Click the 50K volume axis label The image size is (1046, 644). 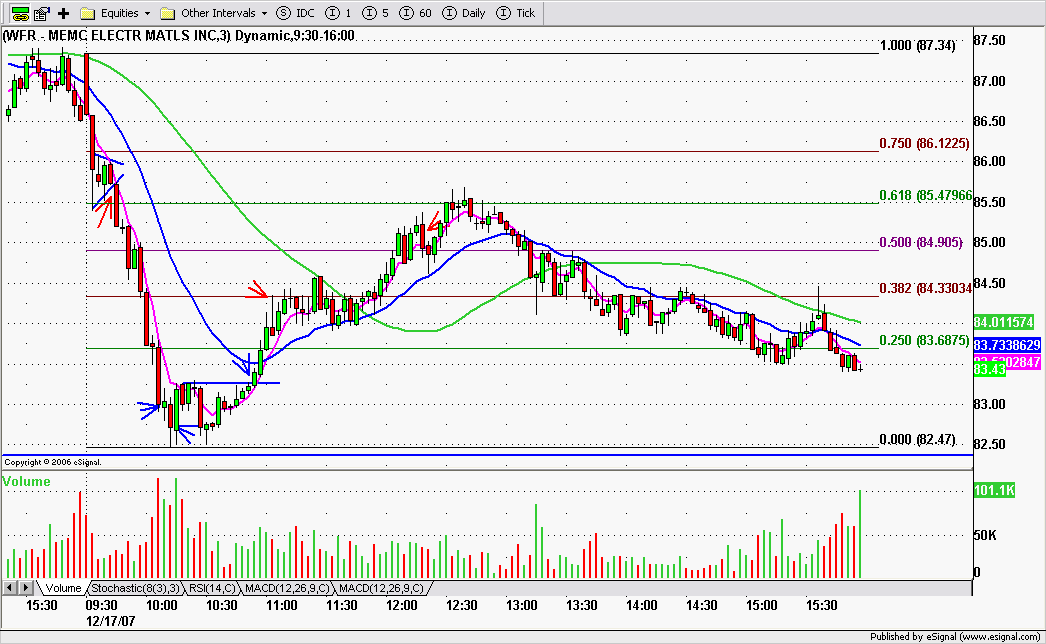tap(985, 535)
